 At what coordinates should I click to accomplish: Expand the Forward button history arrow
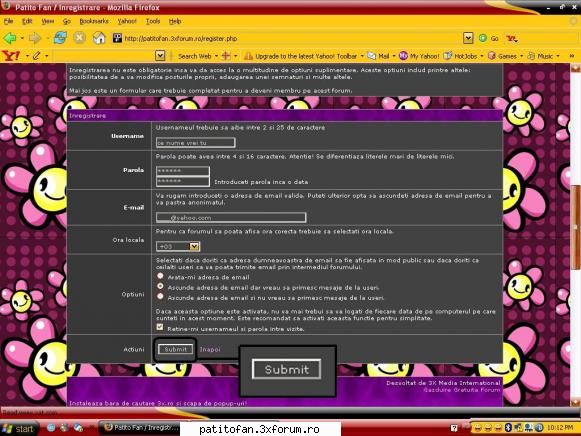click(x=47, y=38)
